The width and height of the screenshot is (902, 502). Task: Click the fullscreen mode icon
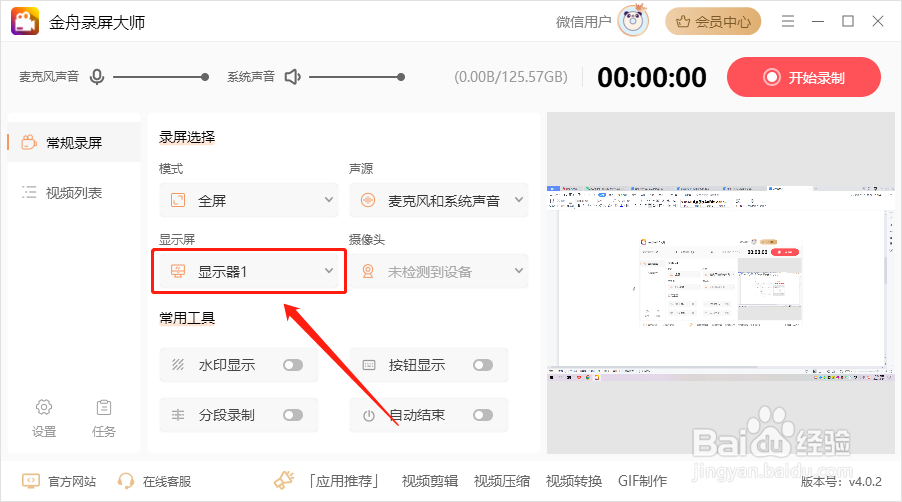178,200
